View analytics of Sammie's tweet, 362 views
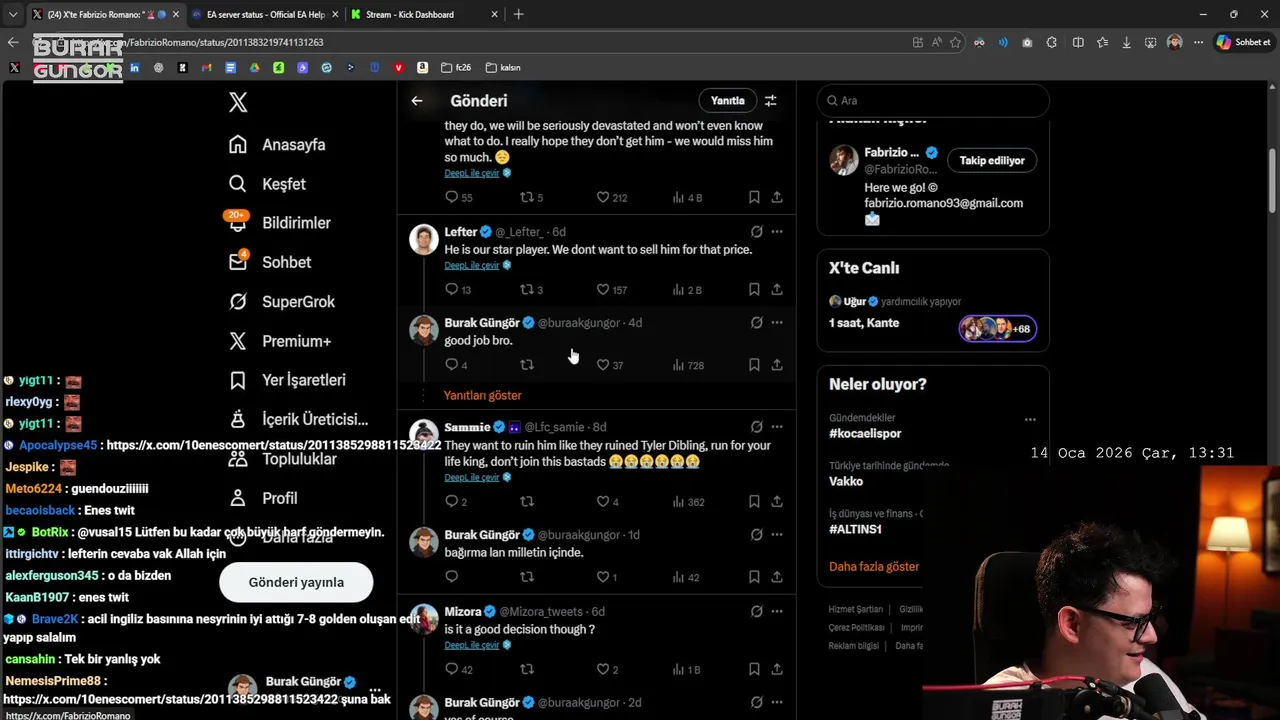Image resolution: width=1280 pixels, height=720 pixels. (688, 501)
